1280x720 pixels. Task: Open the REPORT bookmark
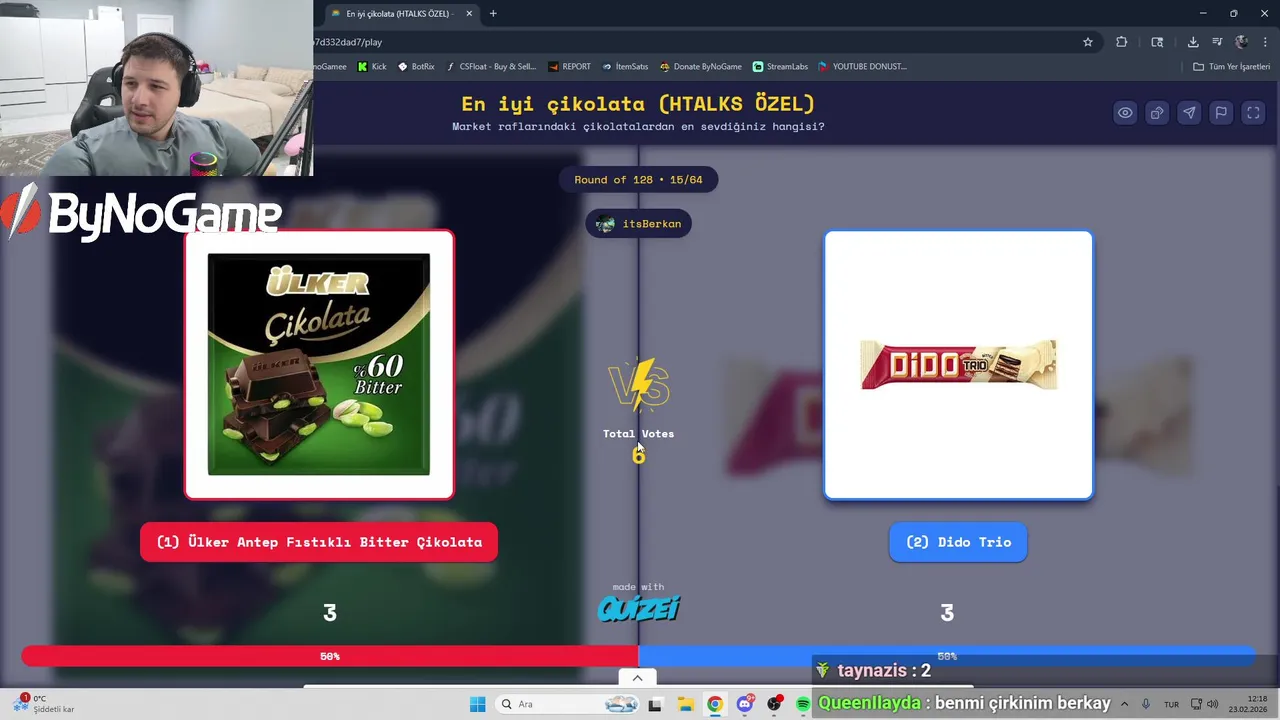(x=570, y=66)
